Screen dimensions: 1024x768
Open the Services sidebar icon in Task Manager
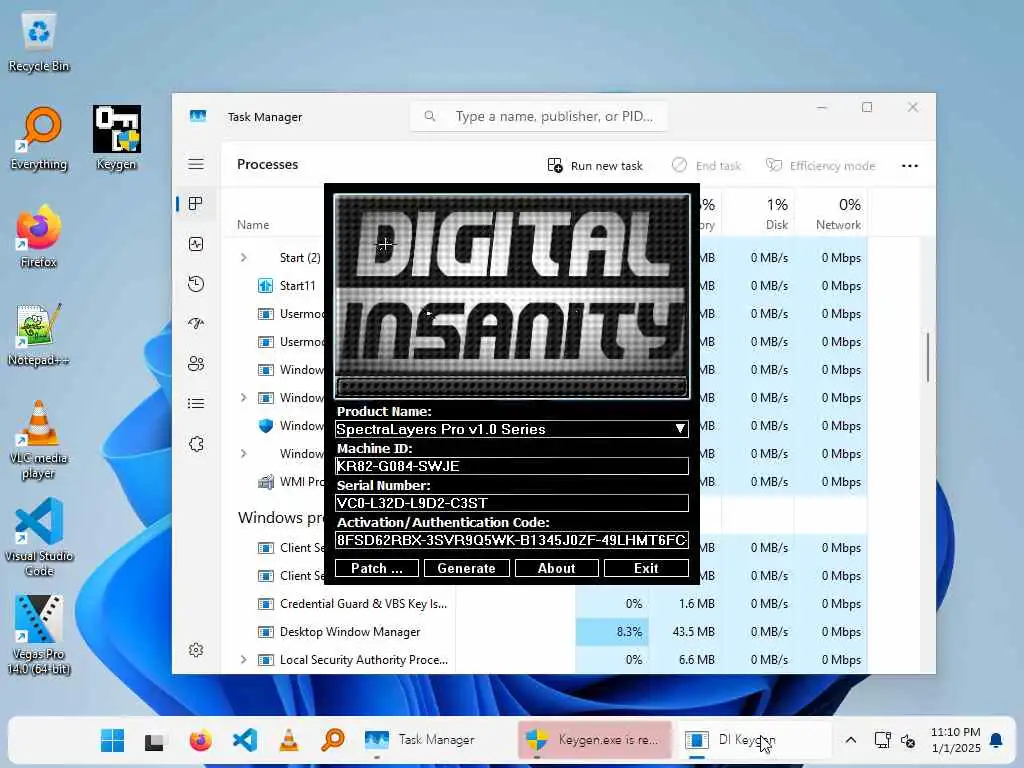[x=196, y=444]
